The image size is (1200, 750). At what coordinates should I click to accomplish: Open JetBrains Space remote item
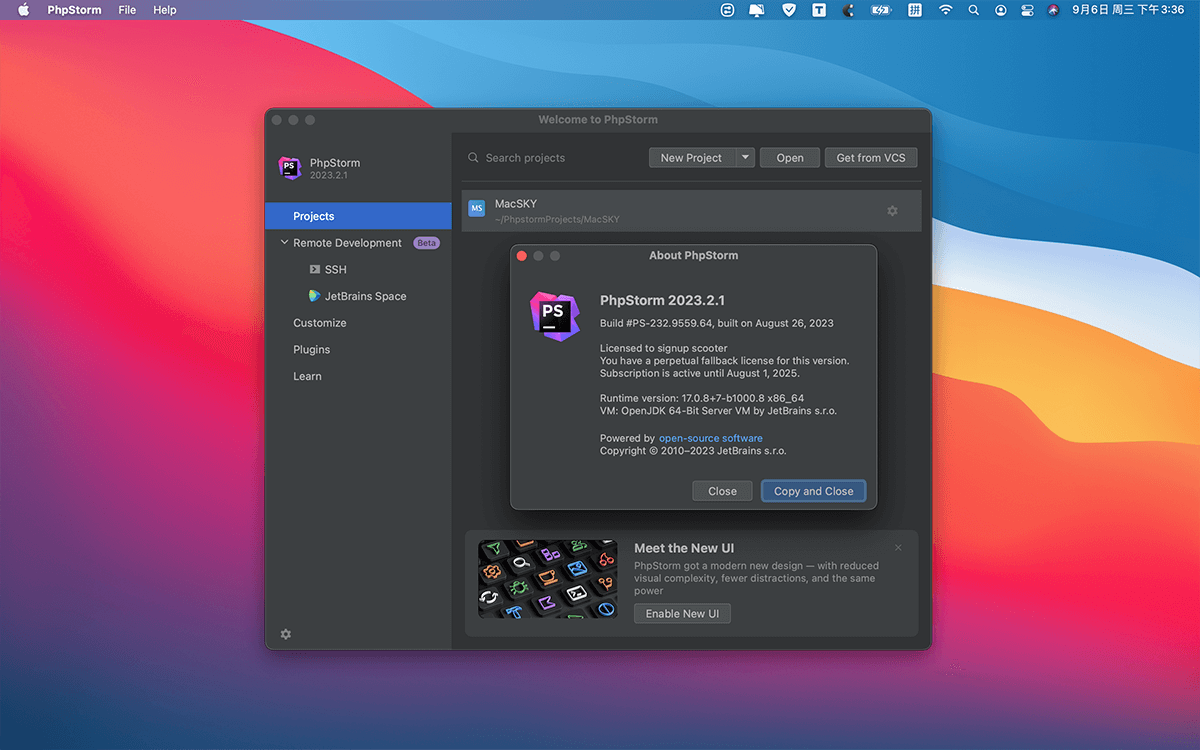(358, 296)
